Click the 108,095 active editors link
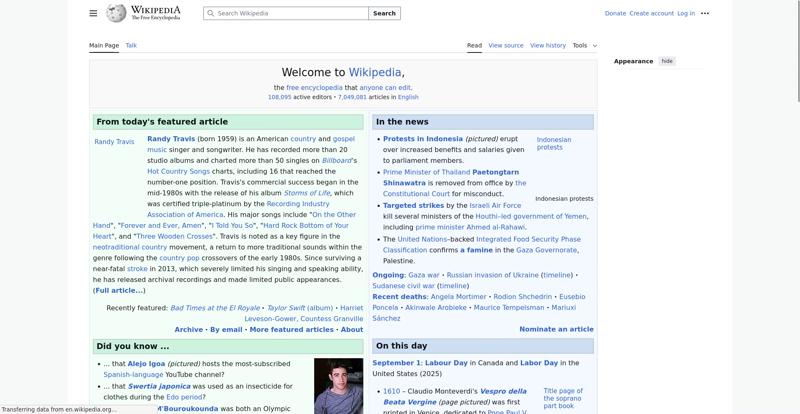The image size is (800, 414). pos(280,97)
